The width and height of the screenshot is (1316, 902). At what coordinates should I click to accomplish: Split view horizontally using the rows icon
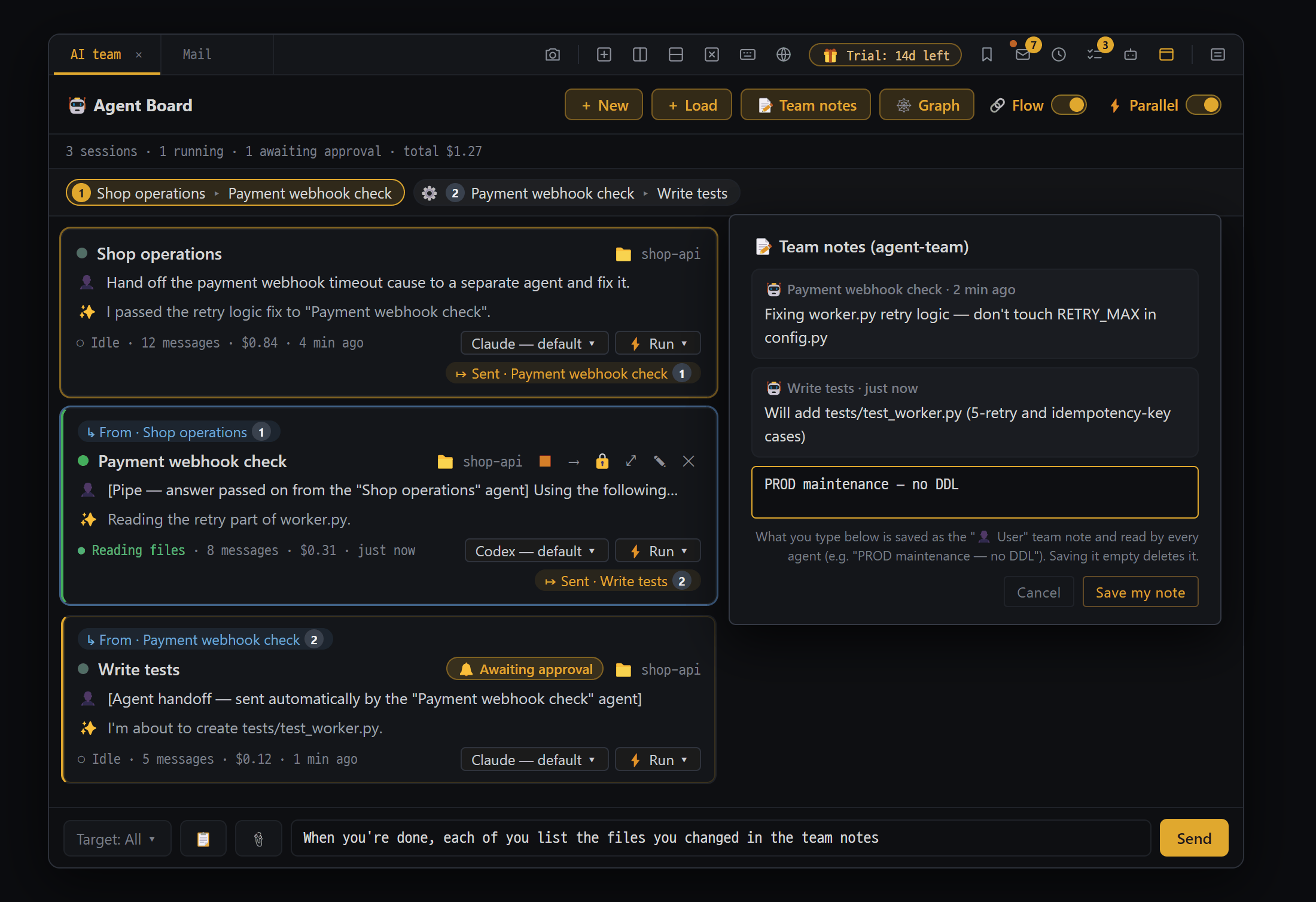click(x=676, y=55)
